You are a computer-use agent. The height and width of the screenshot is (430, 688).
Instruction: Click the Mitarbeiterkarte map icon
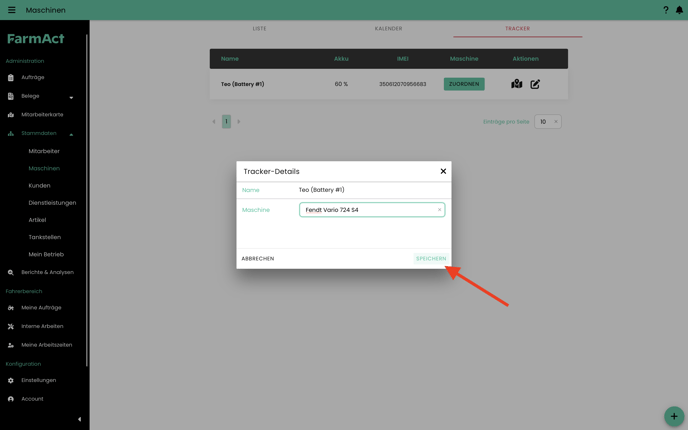coord(11,115)
